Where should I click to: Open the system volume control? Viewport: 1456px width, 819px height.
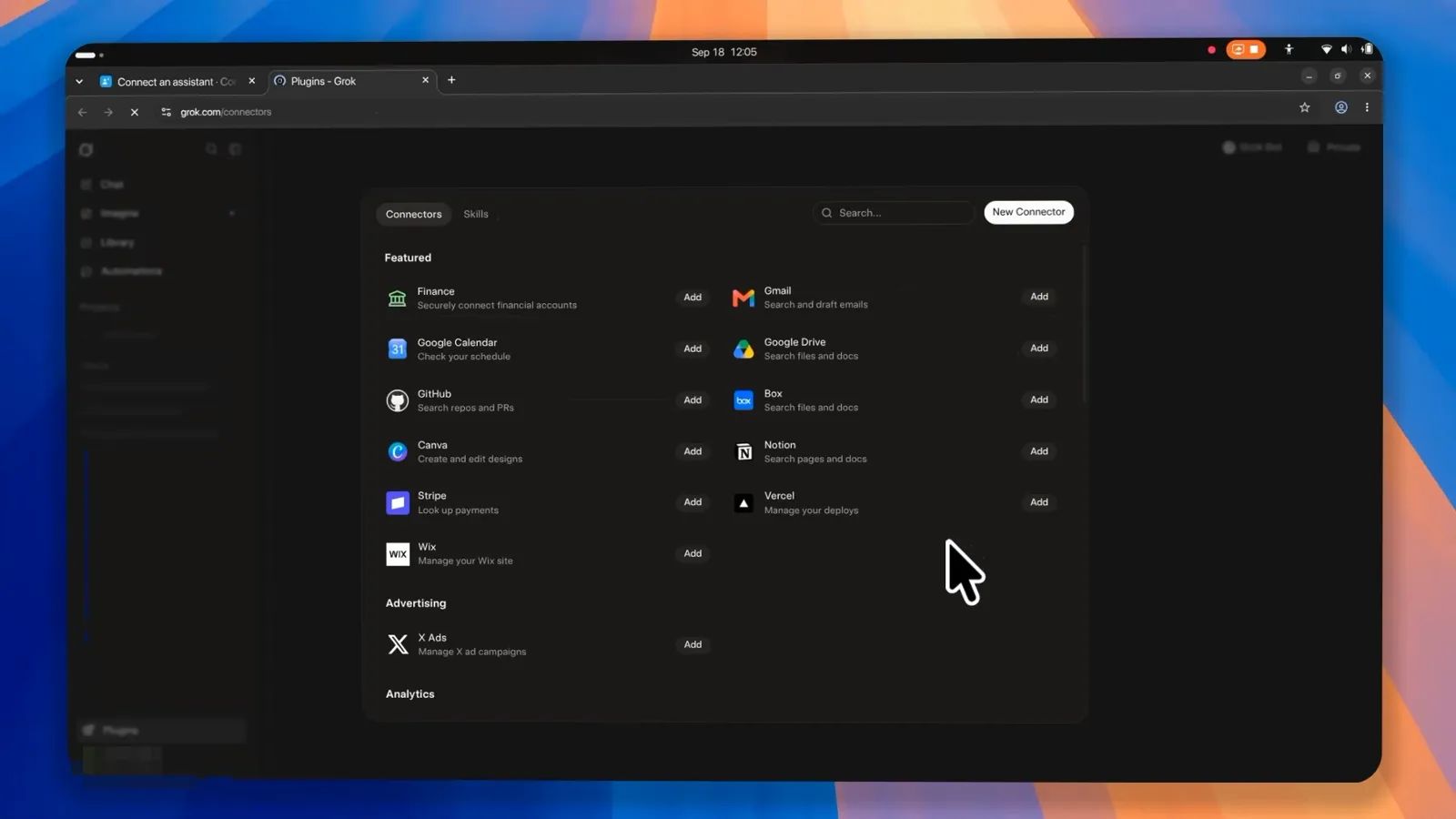pos(1346,49)
